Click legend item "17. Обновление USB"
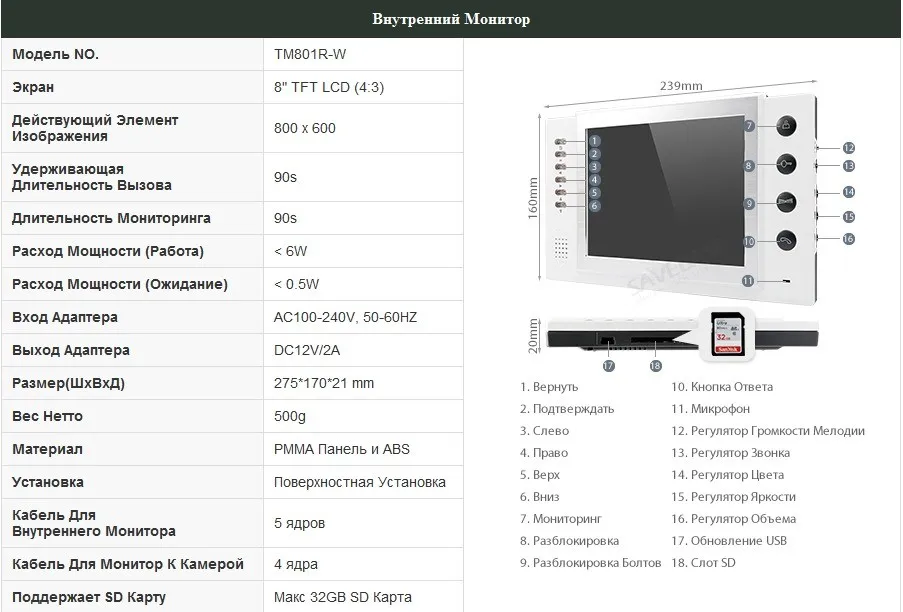903x612 pixels. 729,541
